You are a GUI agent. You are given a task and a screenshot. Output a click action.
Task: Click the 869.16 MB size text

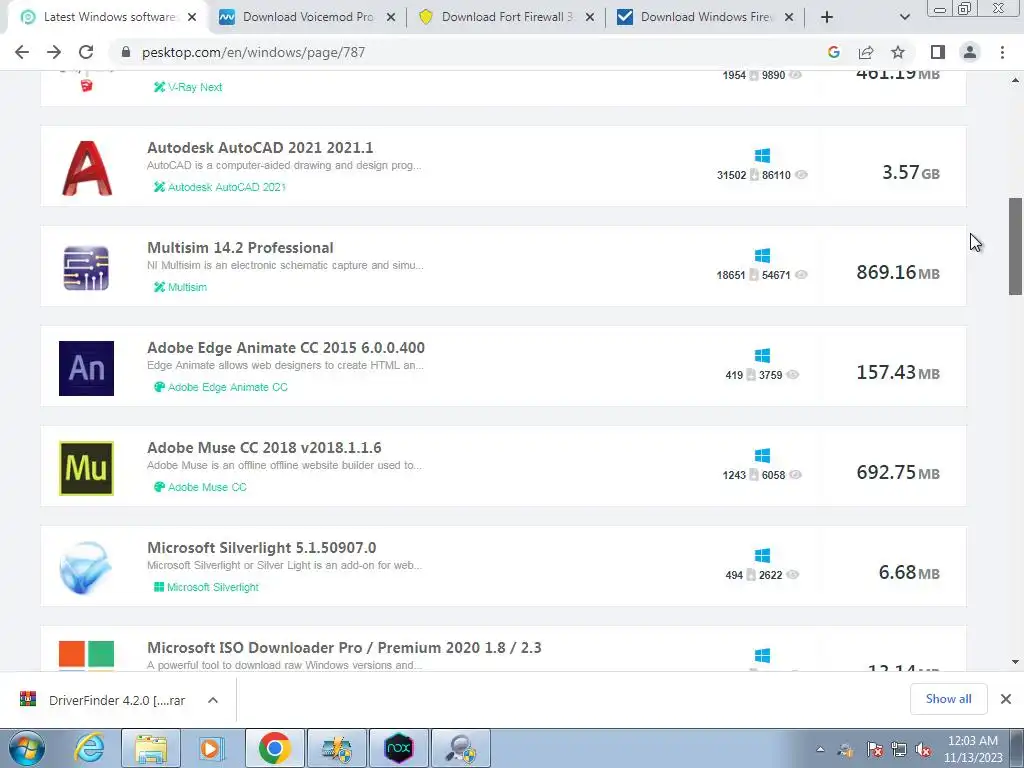(x=898, y=272)
